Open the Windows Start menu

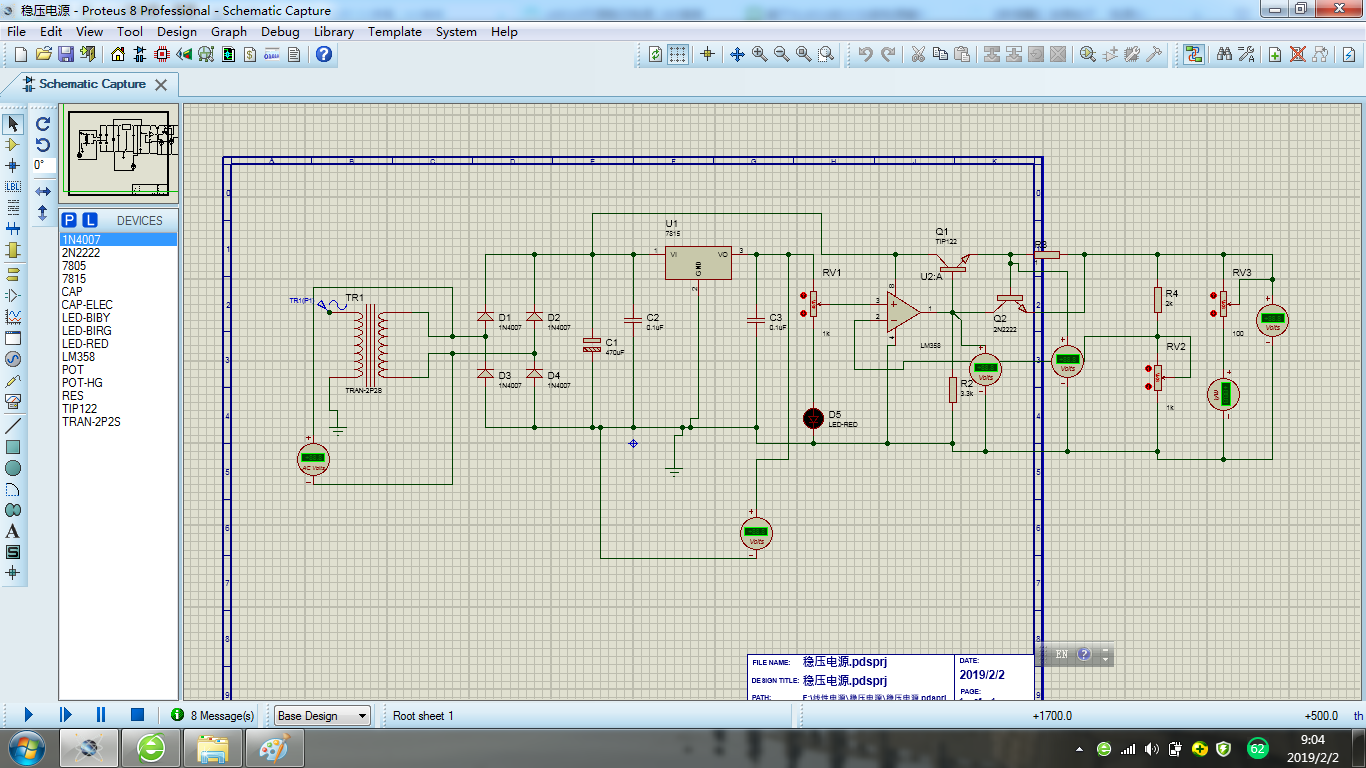point(26,748)
